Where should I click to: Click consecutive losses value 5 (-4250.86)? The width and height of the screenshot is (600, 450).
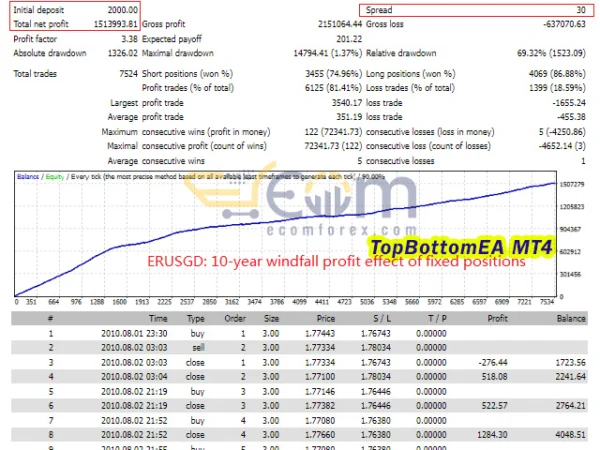(x=562, y=132)
